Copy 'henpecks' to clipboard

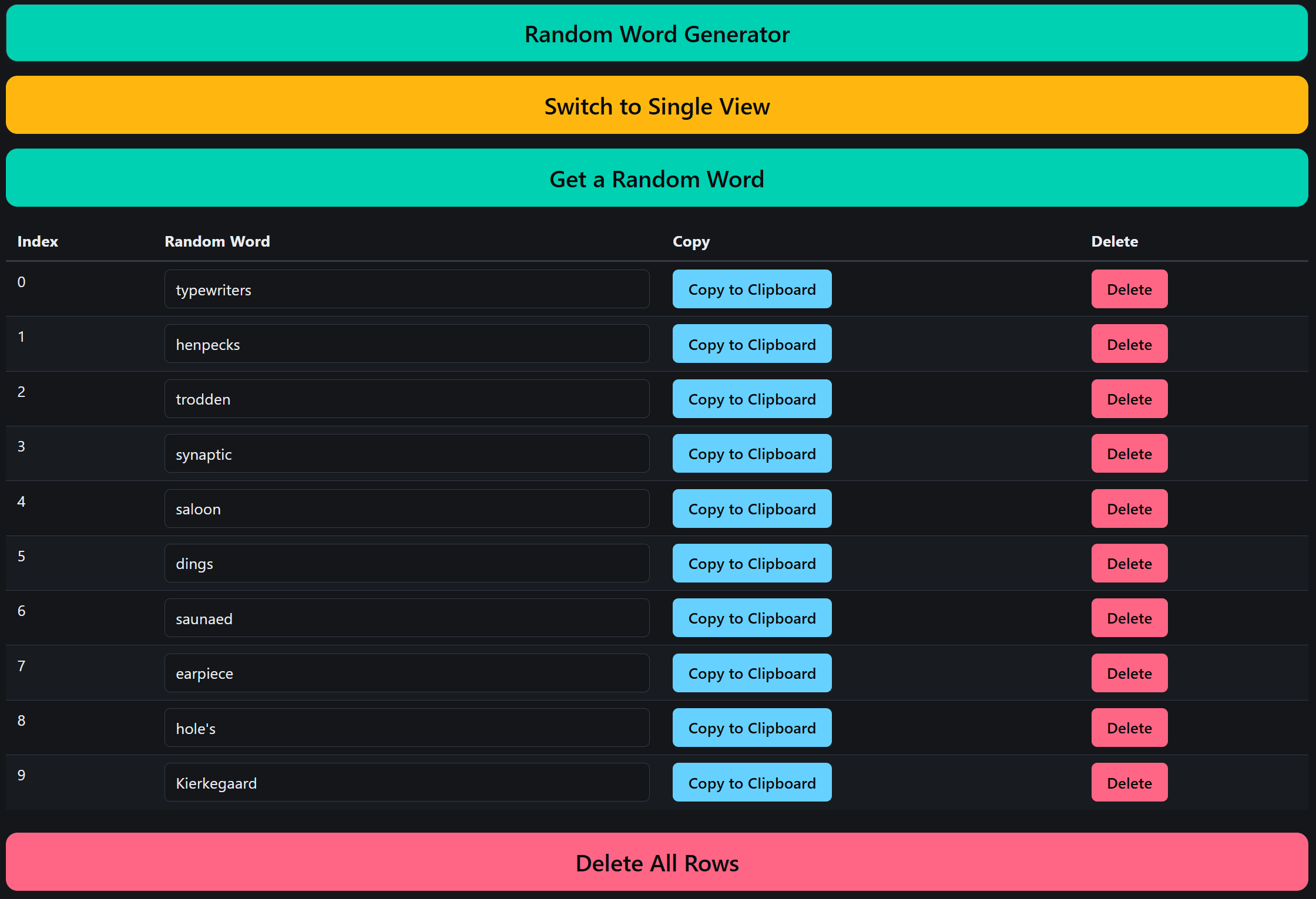pyautogui.click(x=751, y=344)
